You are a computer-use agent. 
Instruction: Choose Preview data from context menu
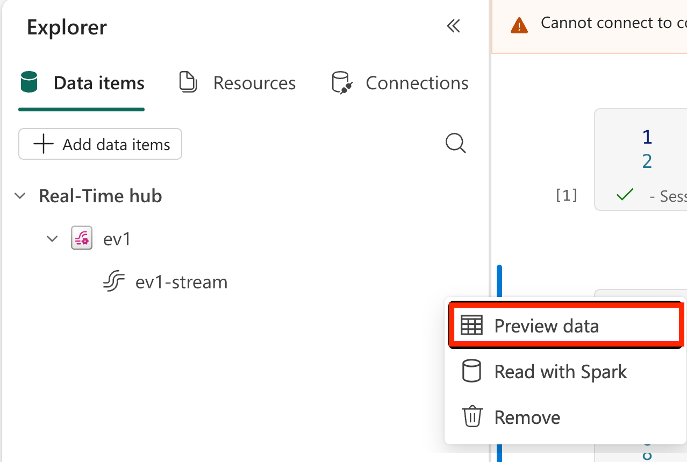(x=546, y=326)
